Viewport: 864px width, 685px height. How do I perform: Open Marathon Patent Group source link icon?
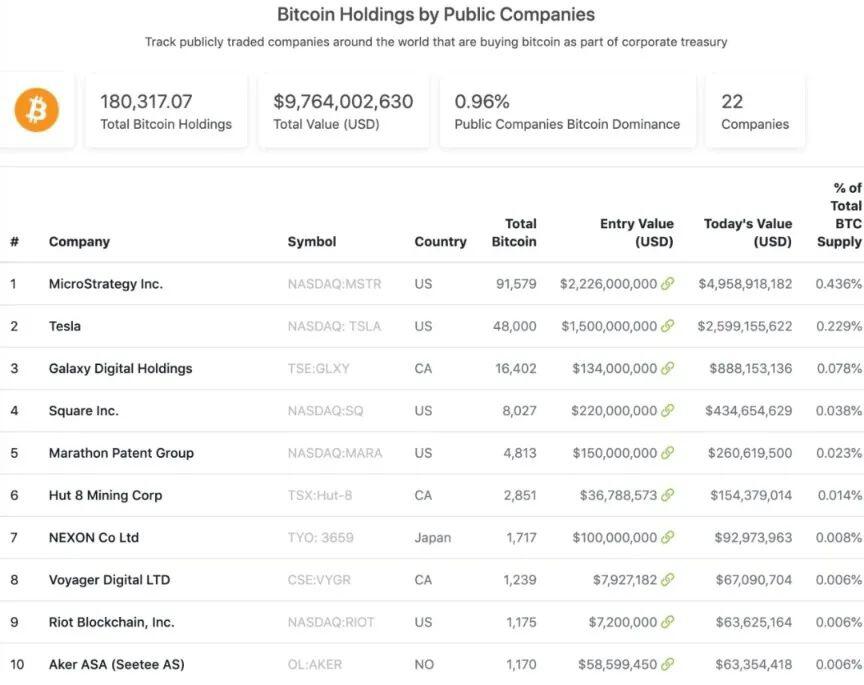(x=667, y=453)
